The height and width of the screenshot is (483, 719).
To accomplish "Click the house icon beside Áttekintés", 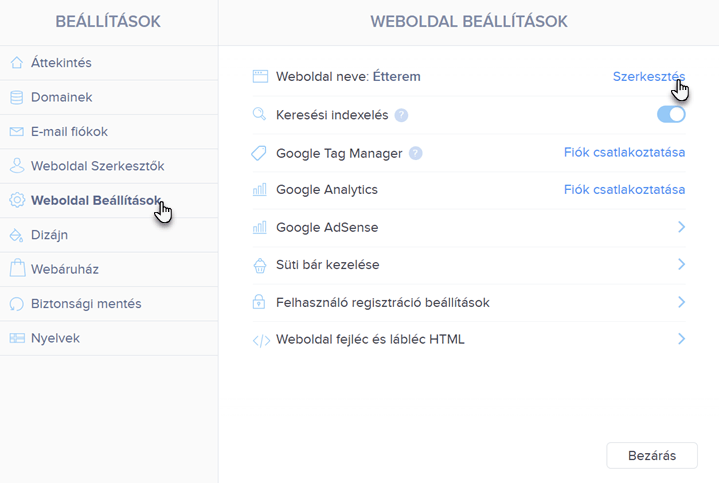I will click(17, 62).
